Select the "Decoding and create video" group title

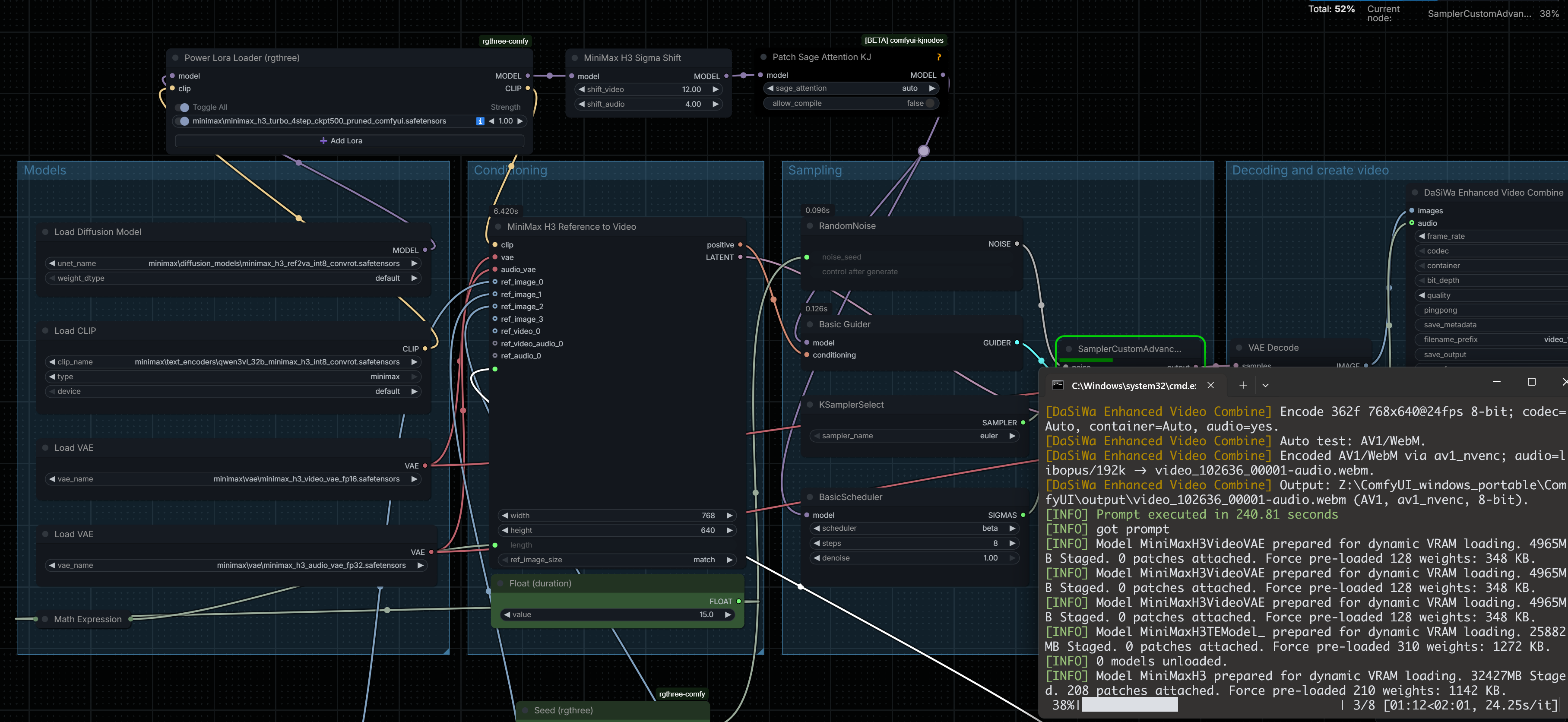pos(1310,171)
